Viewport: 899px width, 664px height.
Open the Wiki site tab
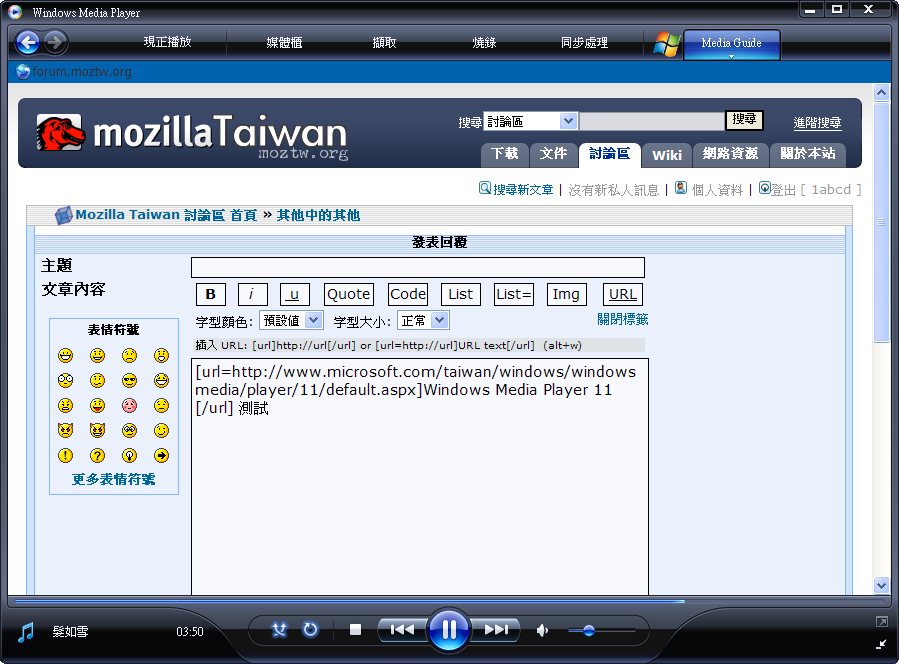[x=667, y=155]
